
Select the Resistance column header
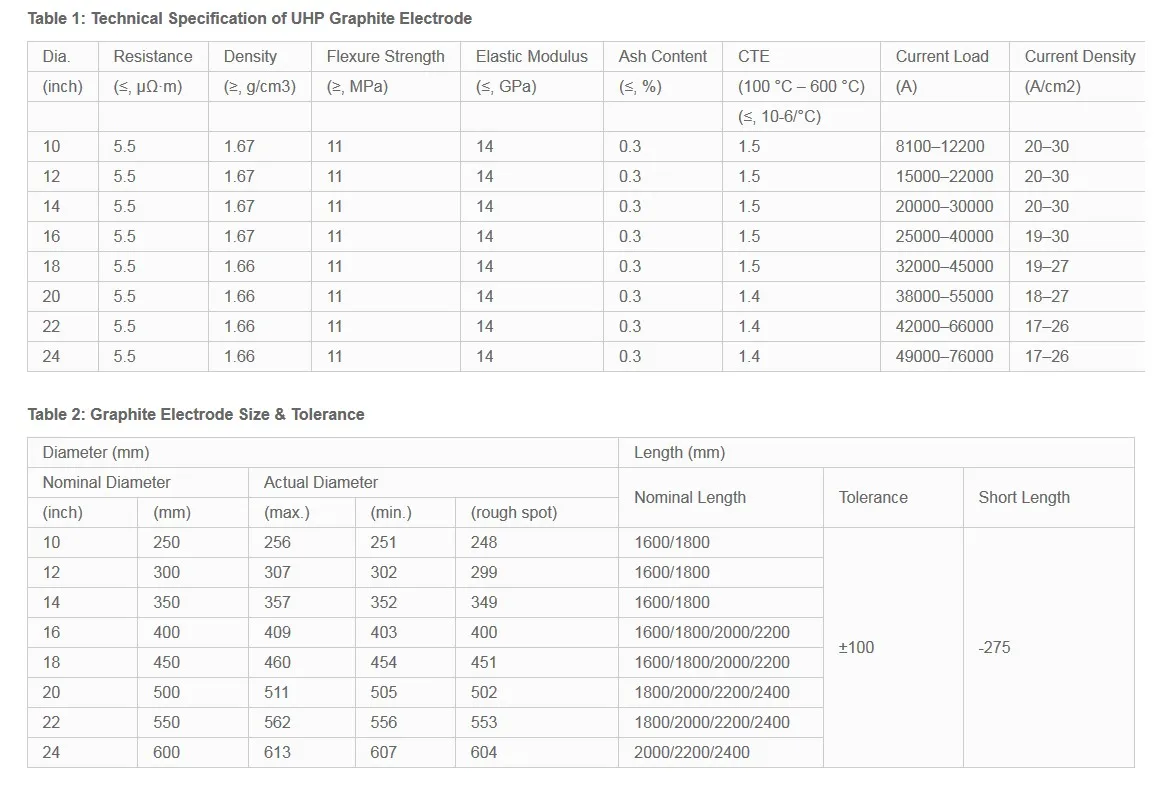[x=152, y=56]
